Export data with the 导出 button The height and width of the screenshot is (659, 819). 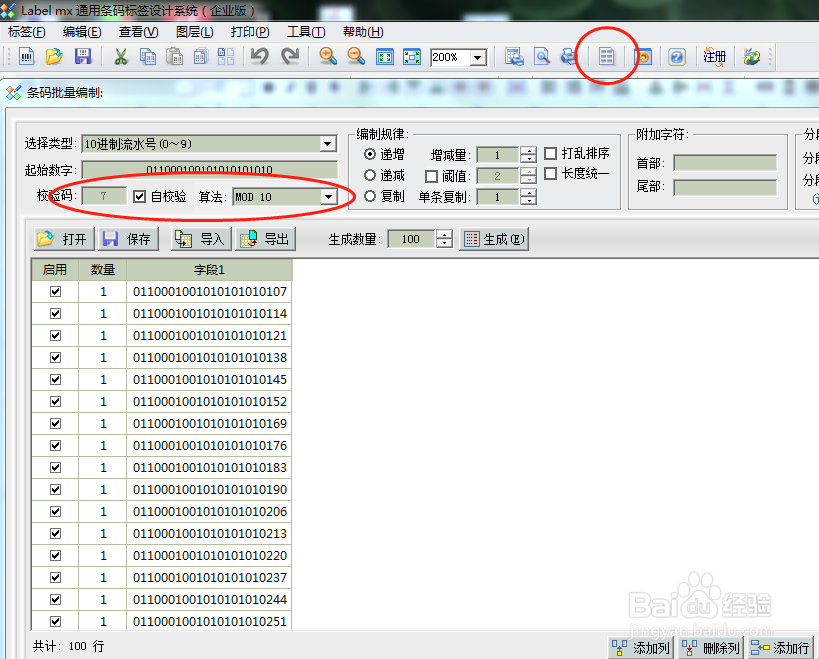(x=266, y=239)
